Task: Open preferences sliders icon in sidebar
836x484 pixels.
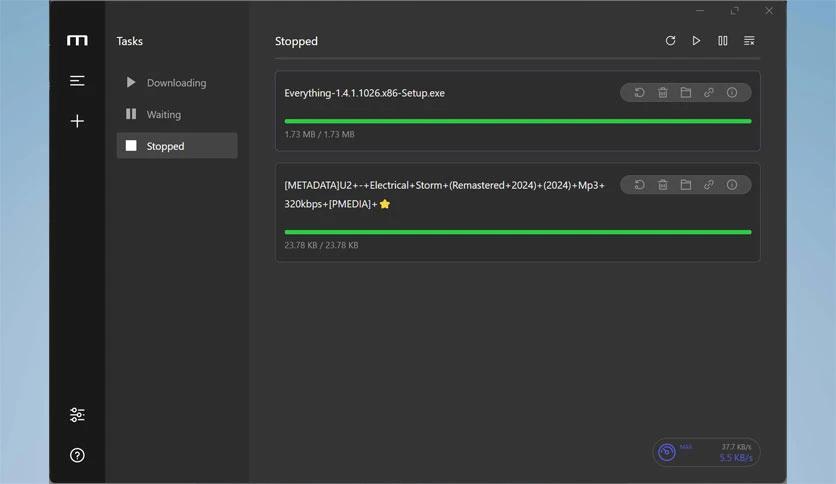Action: 77,415
